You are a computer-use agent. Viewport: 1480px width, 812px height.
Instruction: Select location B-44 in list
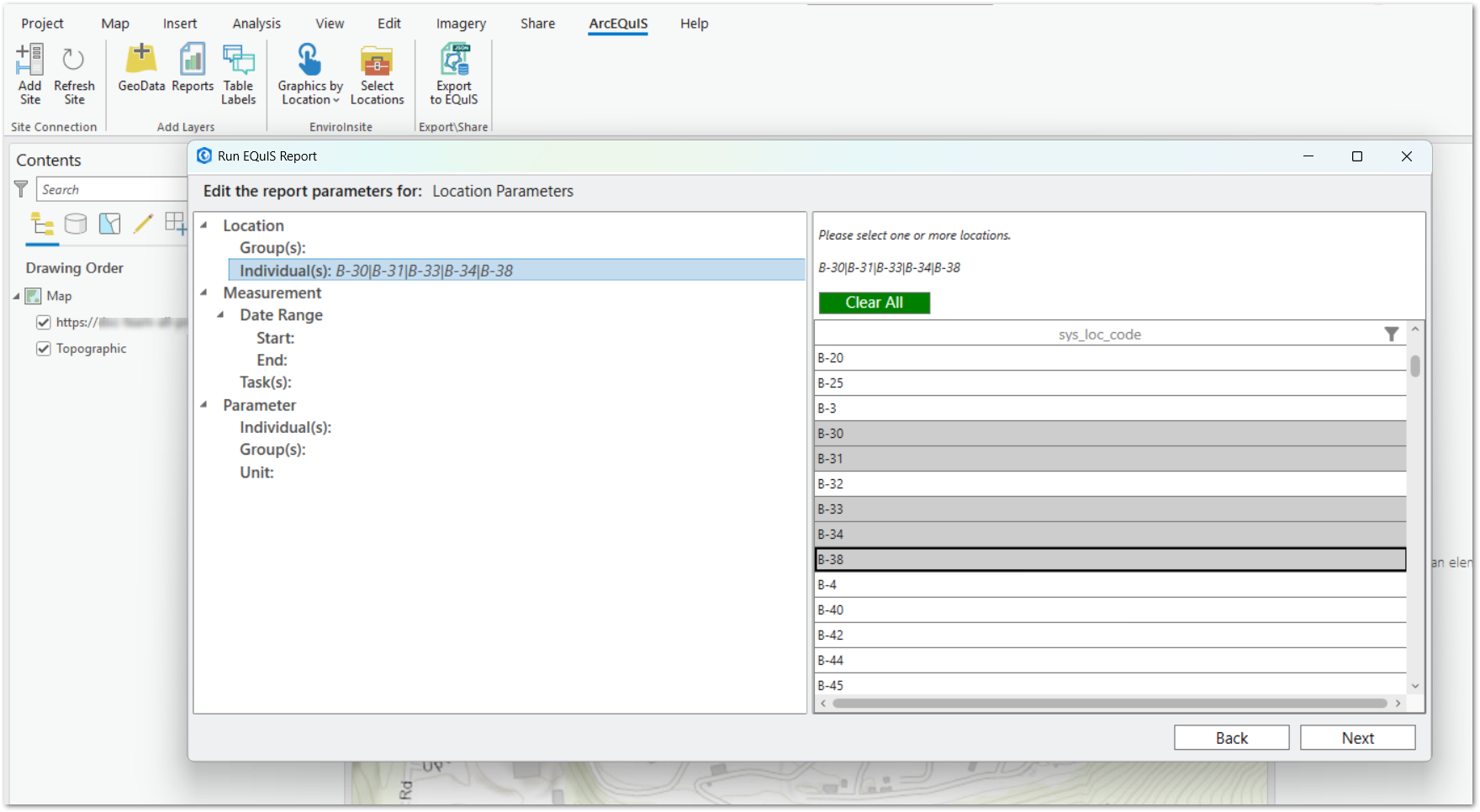[x=1110, y=661]
